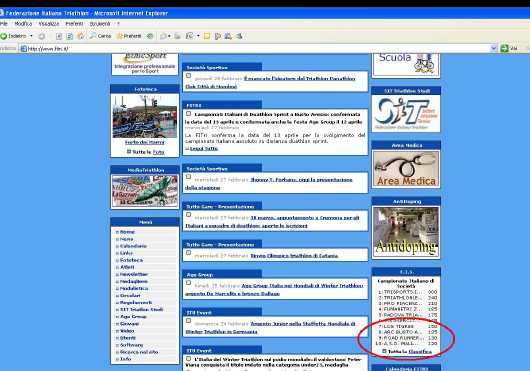Expand the Indietro history dropdown arrow
Screen dimensions: 530x371
pyautogui.click(x=31, y=36)
